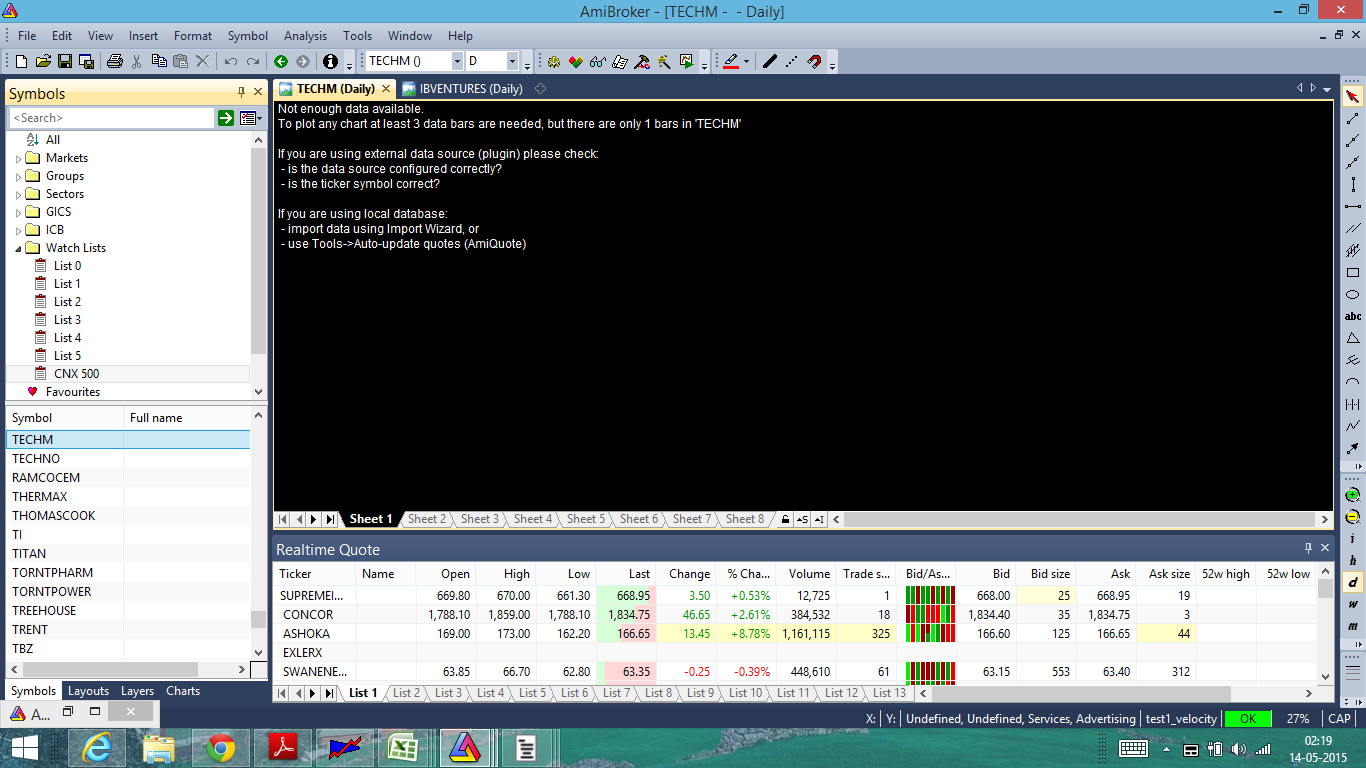Switch to monthly interval 'm' icon
The image size is (1366, 768).
[1353, 626]
